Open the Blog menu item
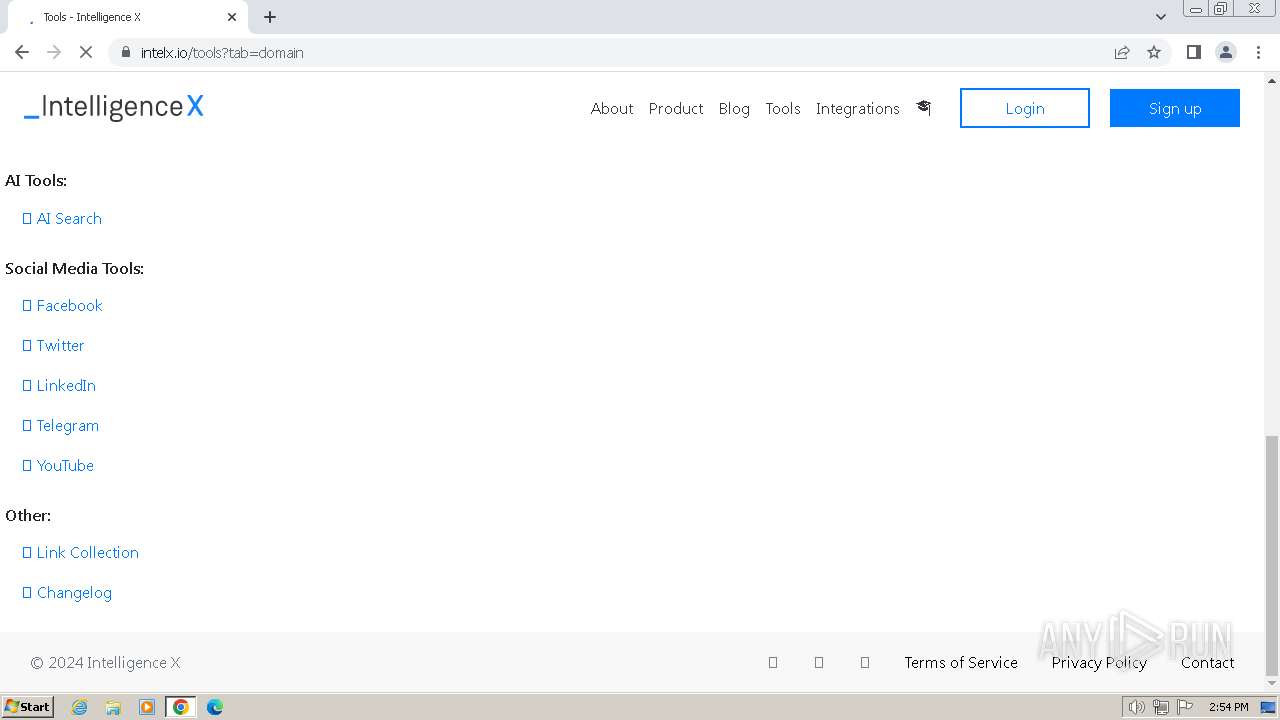 coord(734,108)
